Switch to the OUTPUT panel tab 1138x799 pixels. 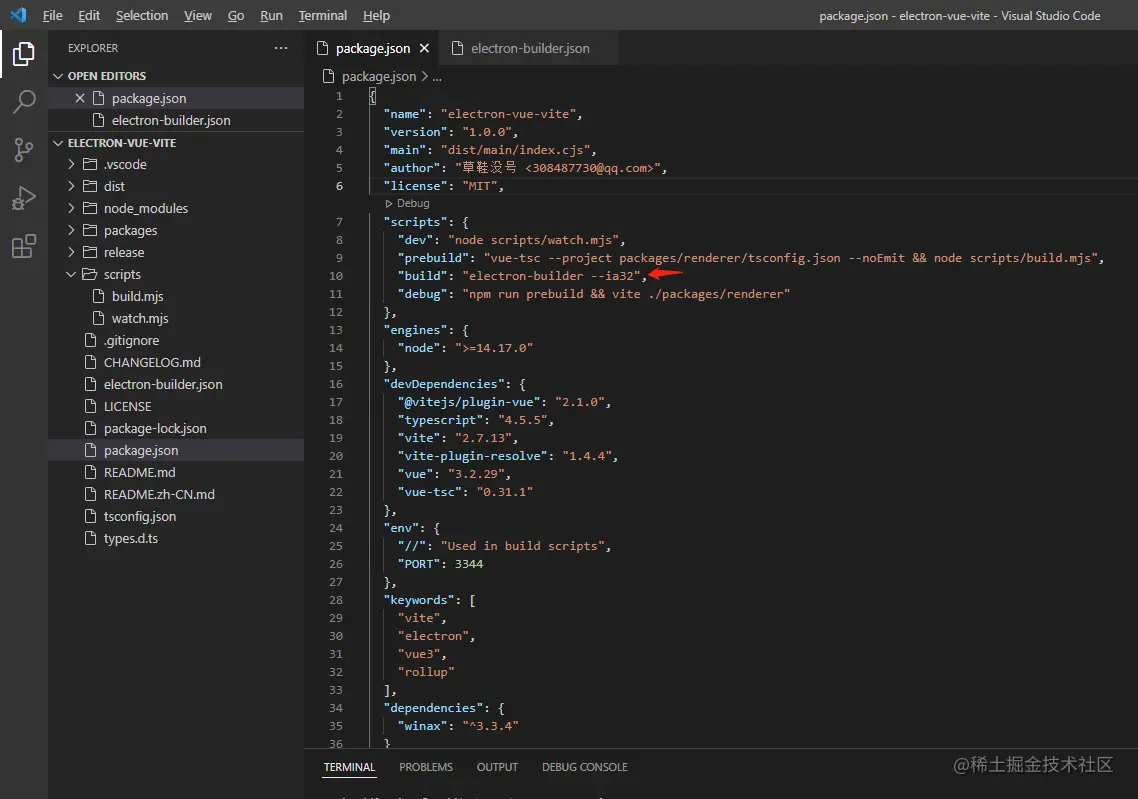click(497, 767)
